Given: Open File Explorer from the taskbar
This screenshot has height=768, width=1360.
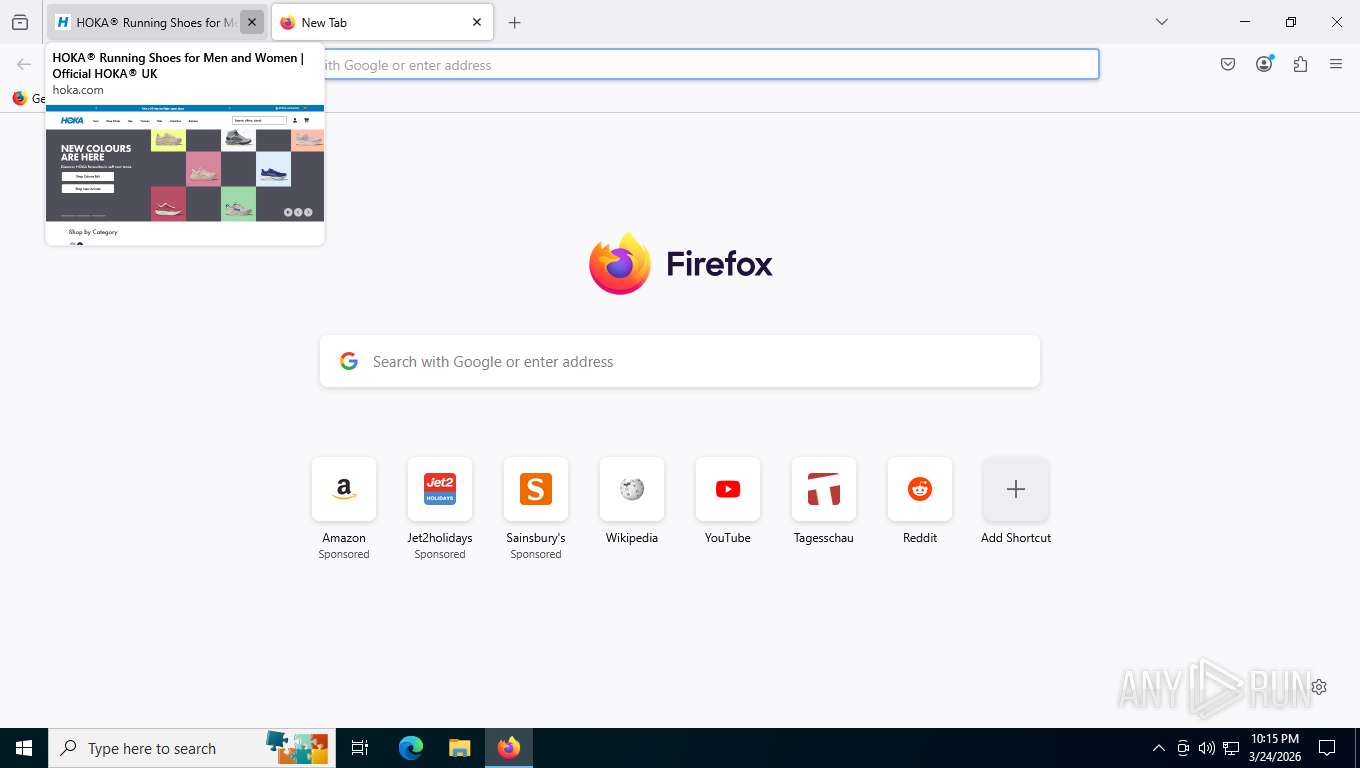Looking at the screenshot, I should click(x=459, y=748).
